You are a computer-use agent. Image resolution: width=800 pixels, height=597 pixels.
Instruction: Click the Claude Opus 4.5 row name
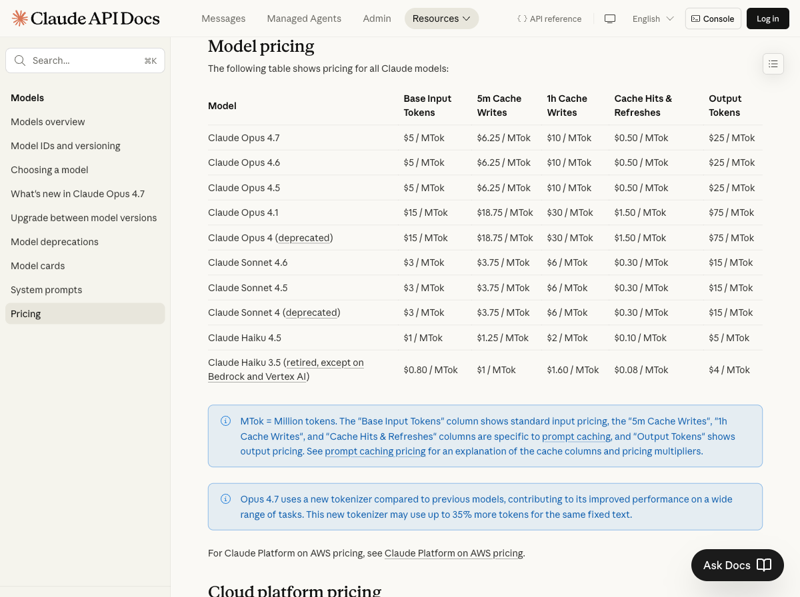click(244, 188)
